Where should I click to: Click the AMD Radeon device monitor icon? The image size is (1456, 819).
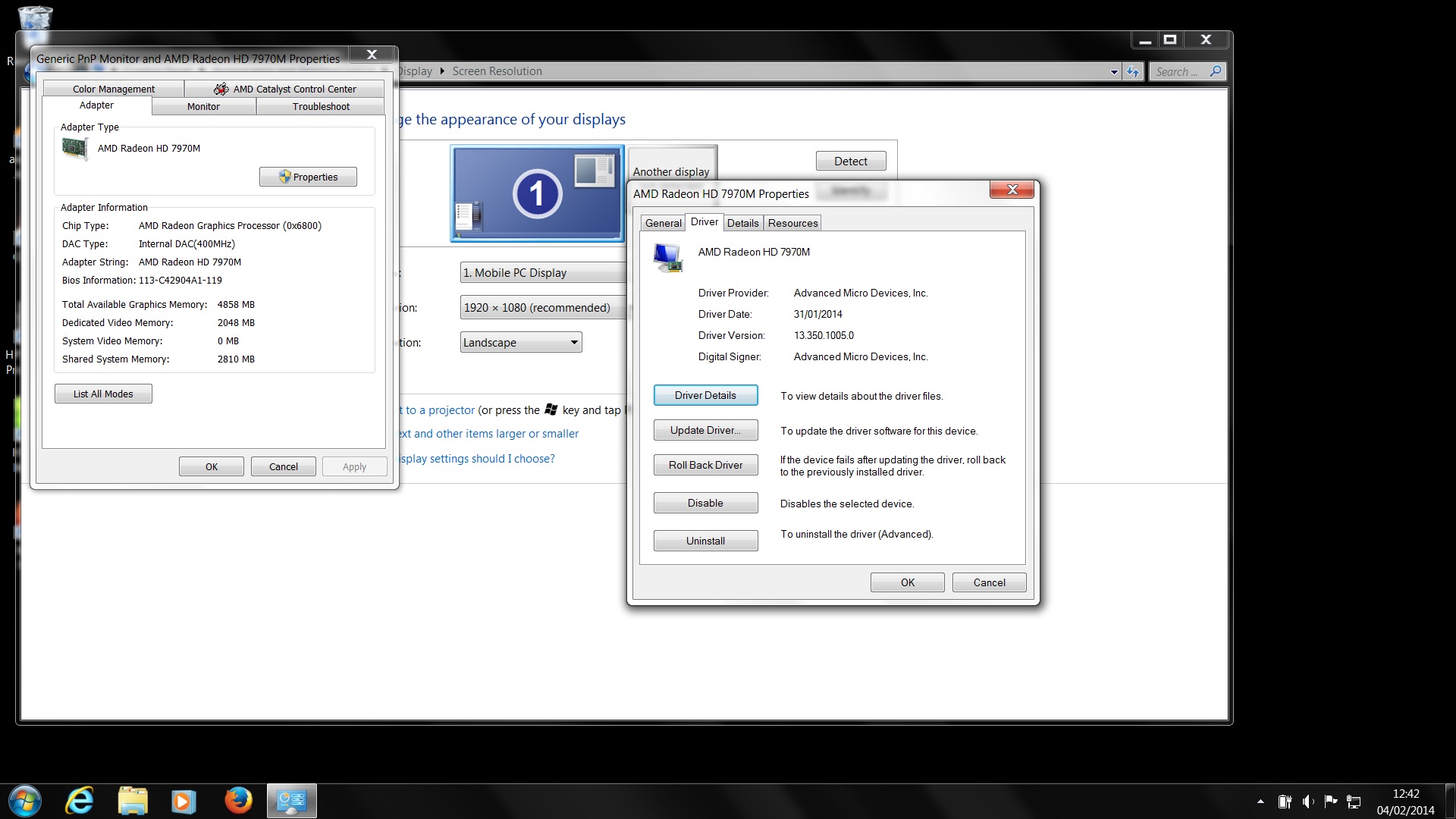point(667,258)
